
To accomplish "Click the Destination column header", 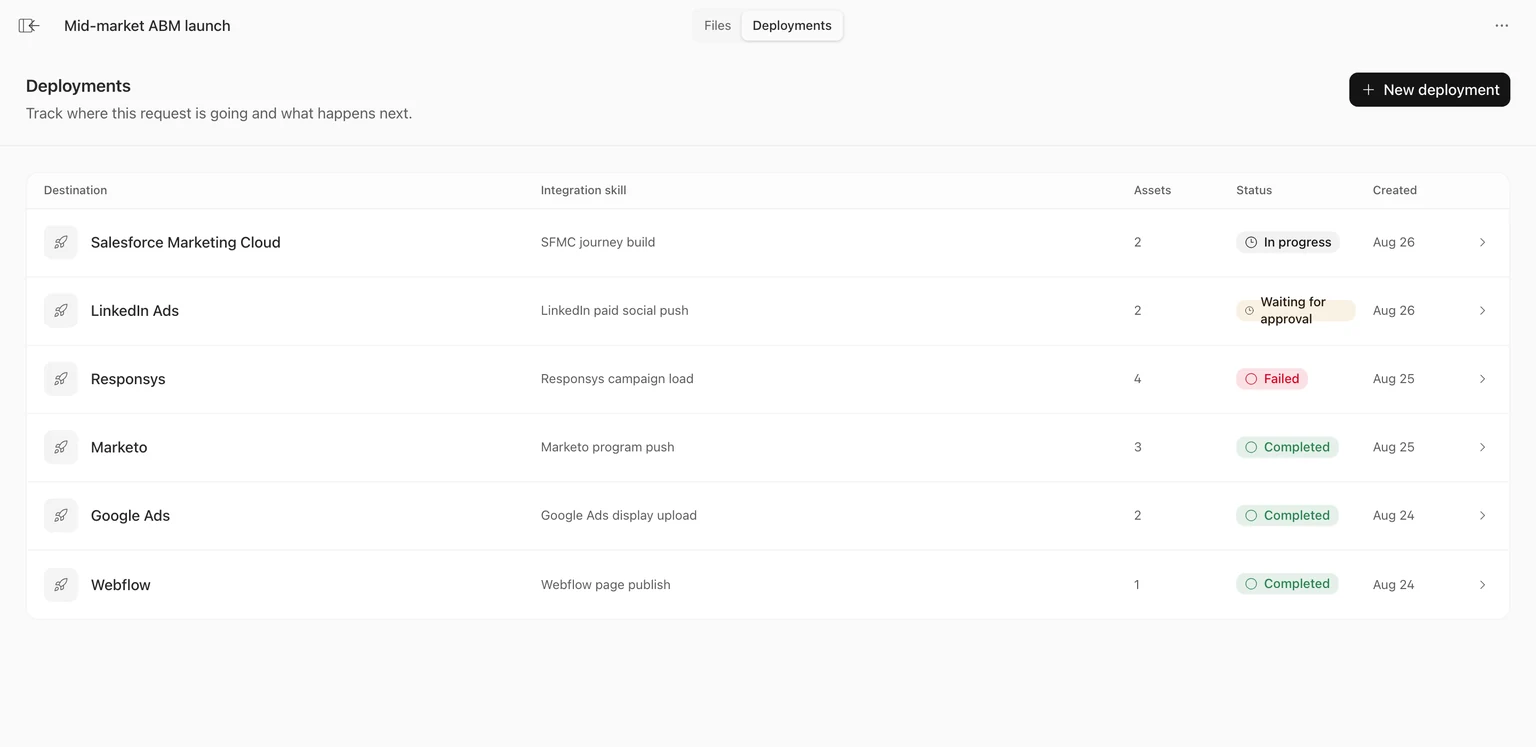I will [x=75, y=190].
